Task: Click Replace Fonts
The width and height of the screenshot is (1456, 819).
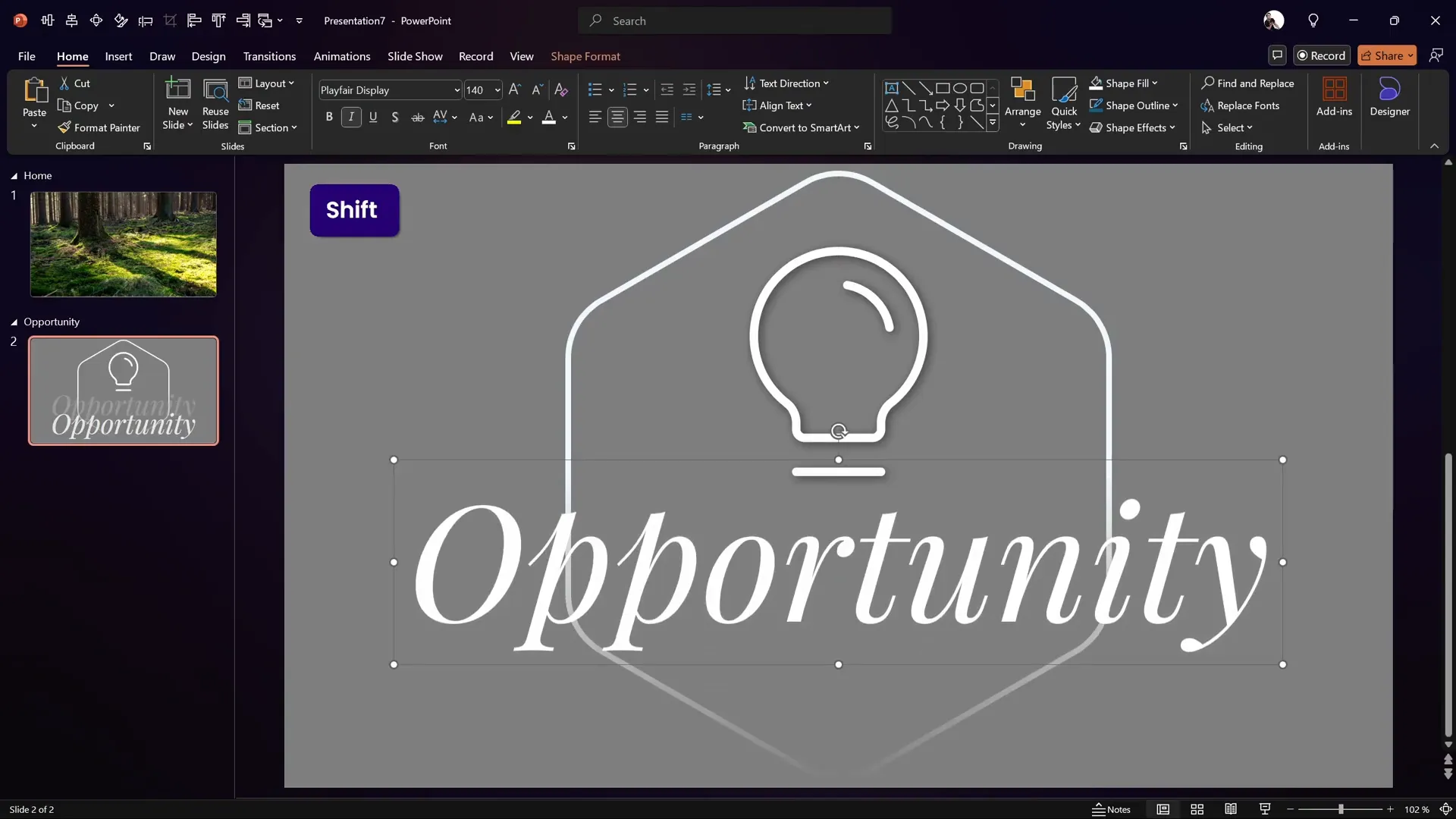Action: 1241,105
